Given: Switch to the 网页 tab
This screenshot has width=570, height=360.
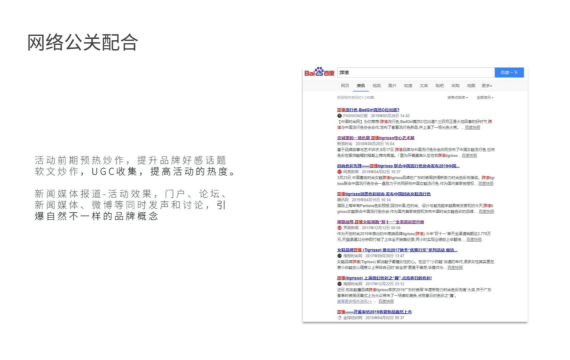Looking at the screenshot, I should [345, 86].
